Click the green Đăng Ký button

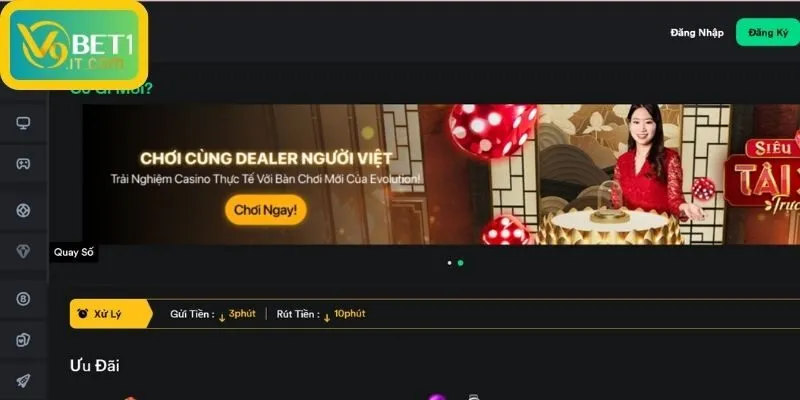click(x=768, y=33)
